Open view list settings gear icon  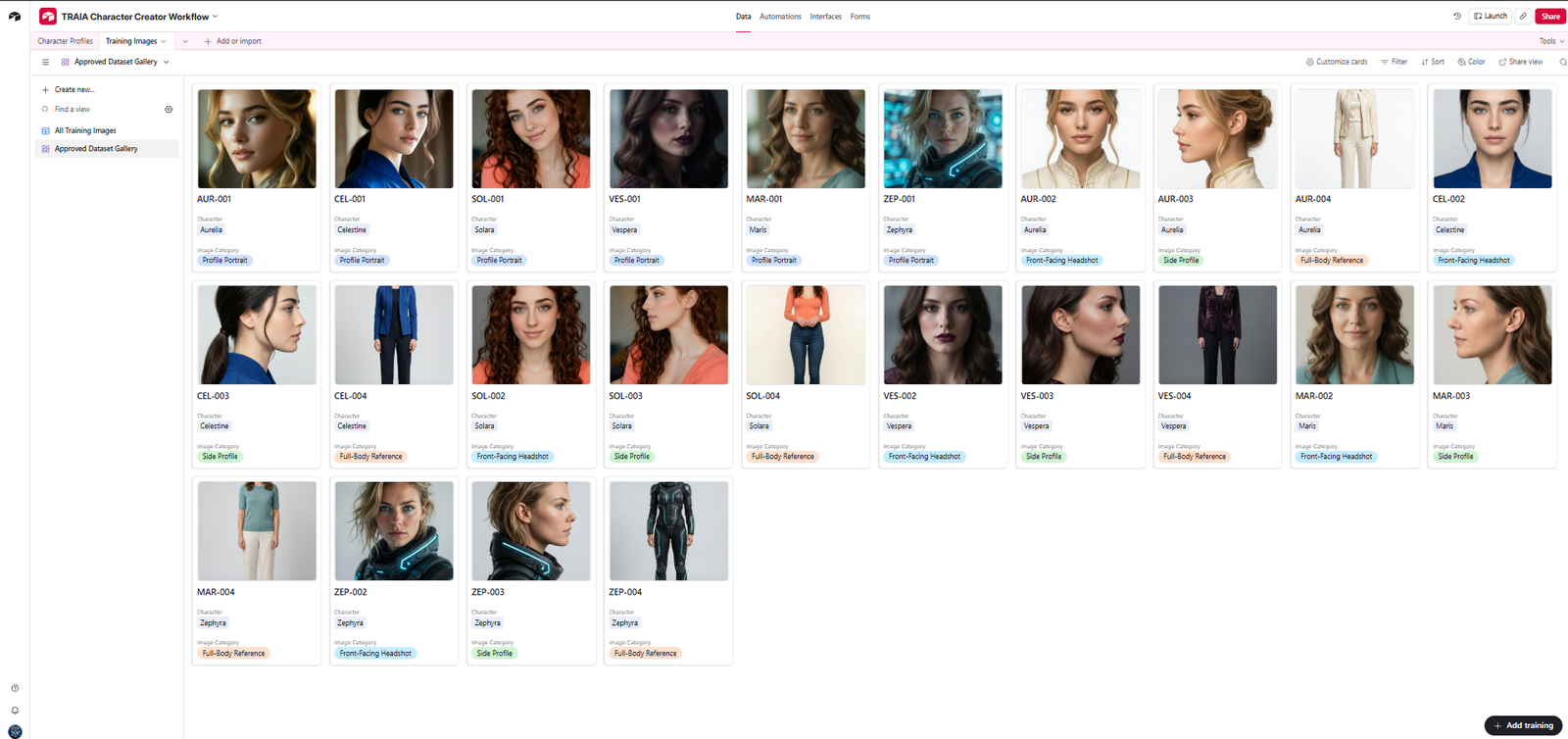tap(169, 110)
